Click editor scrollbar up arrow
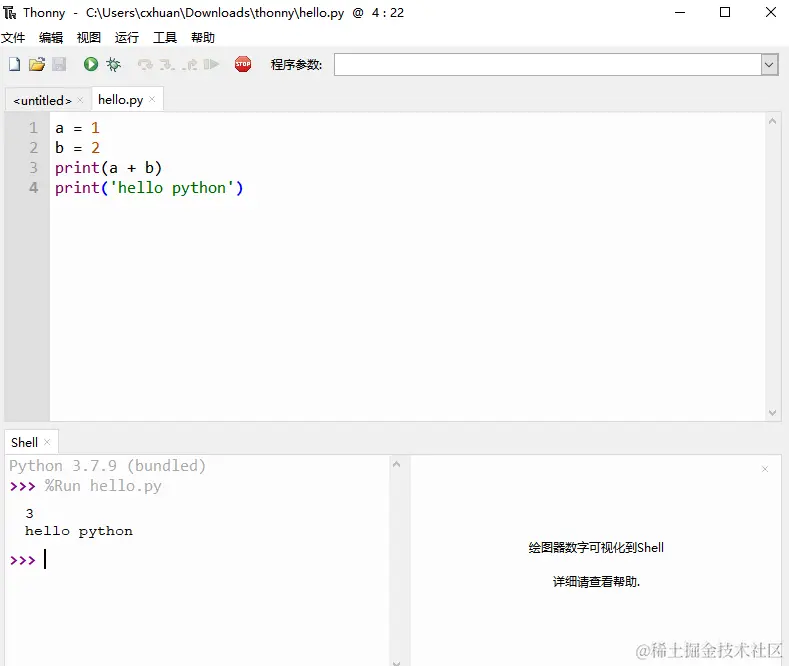Screen dimensions: 789x666 click(x=772, y=121)
